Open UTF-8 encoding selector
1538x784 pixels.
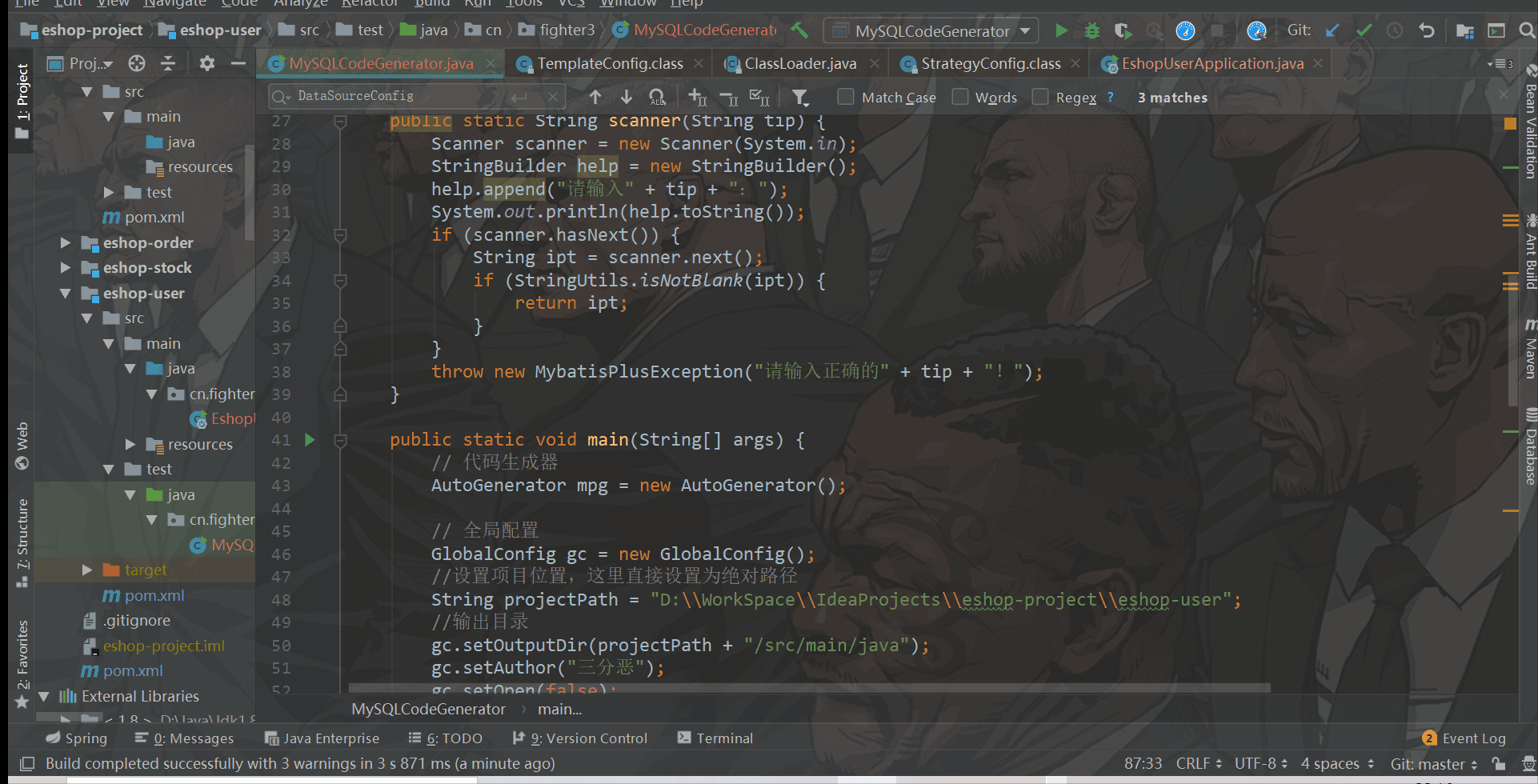coord(1260,763)
